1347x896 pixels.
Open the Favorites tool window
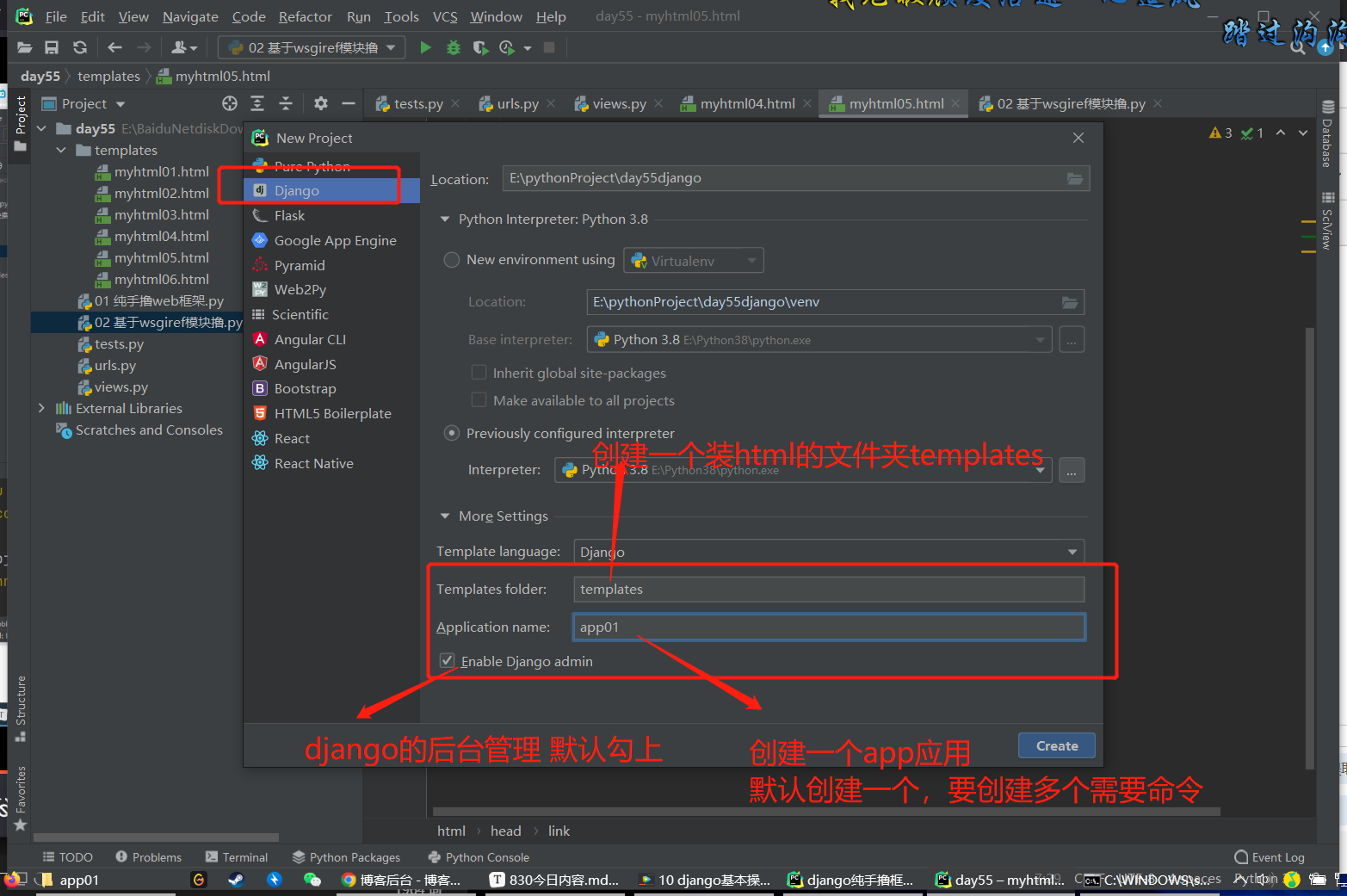(21, 798)
